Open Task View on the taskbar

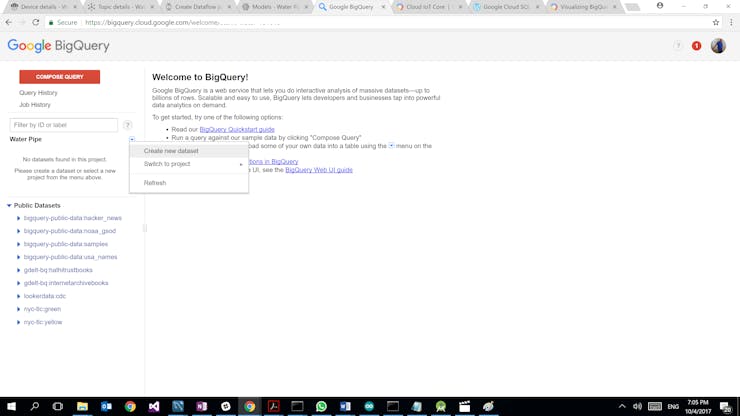pyautogui.click(x=58, y=407)
